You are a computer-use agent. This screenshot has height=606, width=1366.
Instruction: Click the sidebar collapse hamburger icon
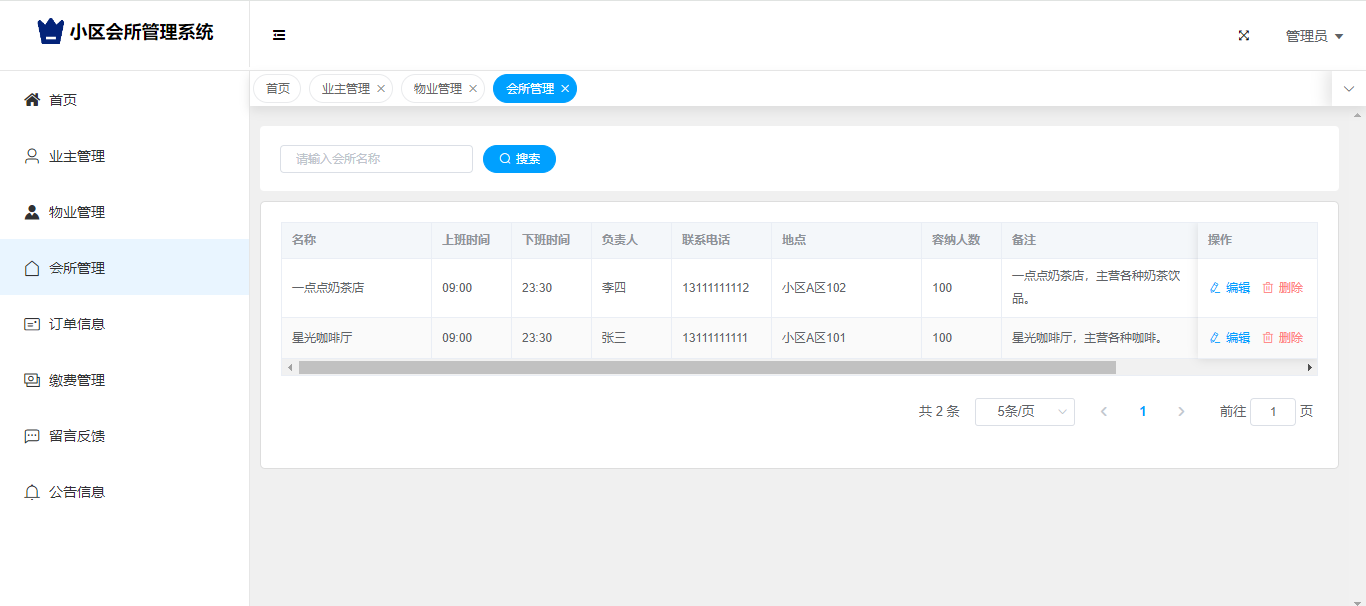pos(279,35)
